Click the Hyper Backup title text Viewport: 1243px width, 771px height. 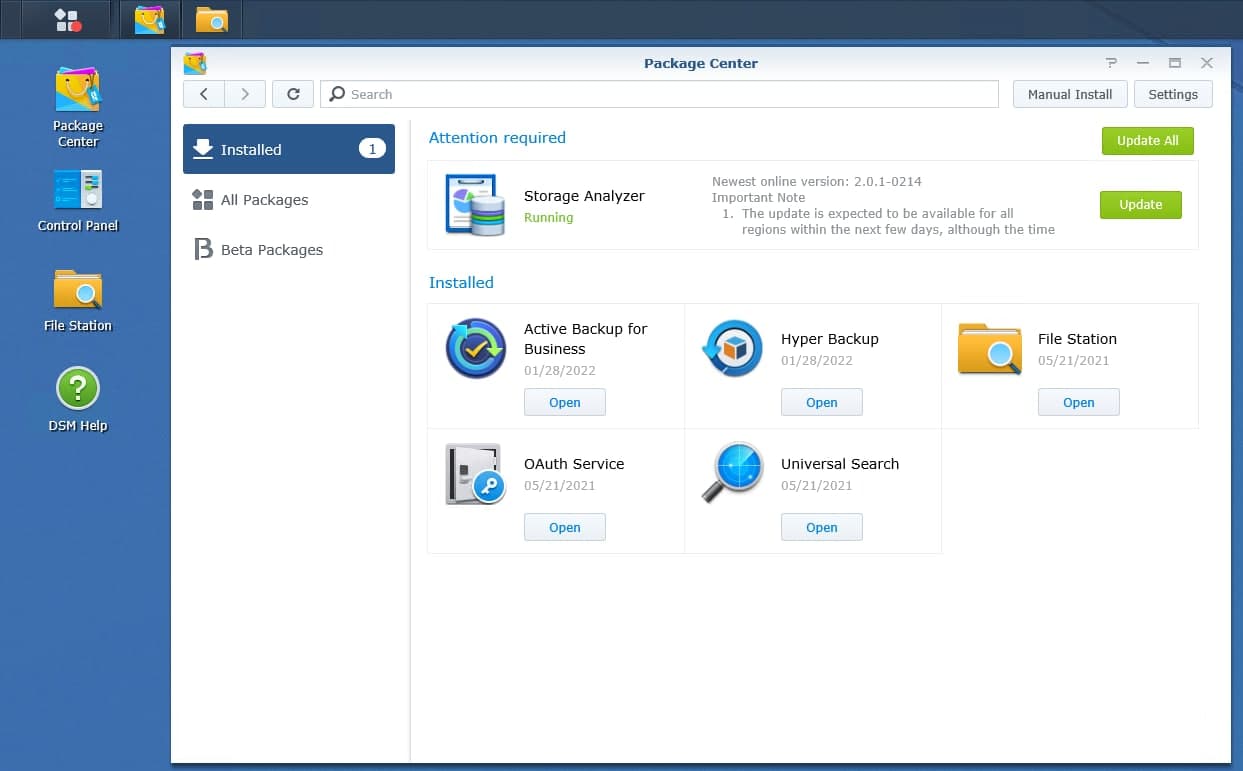point(830,339)
